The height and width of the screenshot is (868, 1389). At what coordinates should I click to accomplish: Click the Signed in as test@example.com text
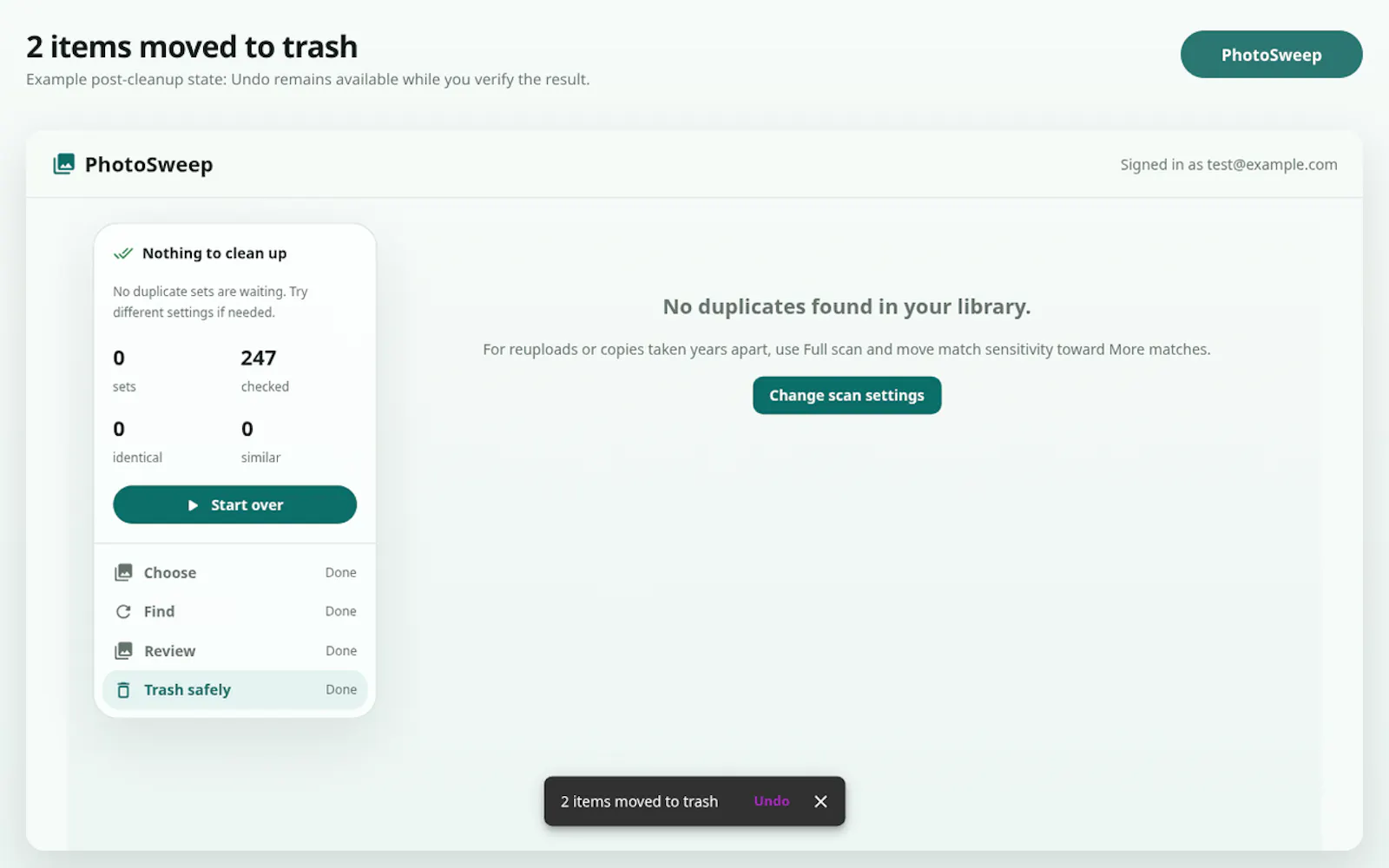point(1228,165)
